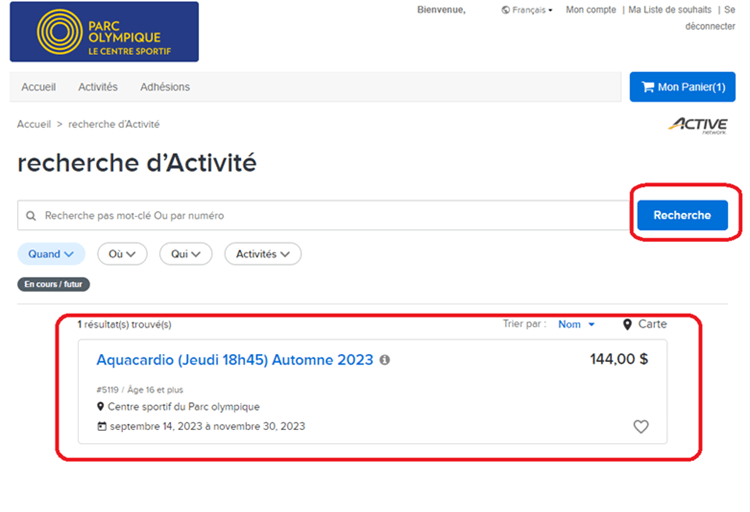Click the info icon beside Aquacardio title
The width and height of the screenshot is (750, 512).
[385, 360]
